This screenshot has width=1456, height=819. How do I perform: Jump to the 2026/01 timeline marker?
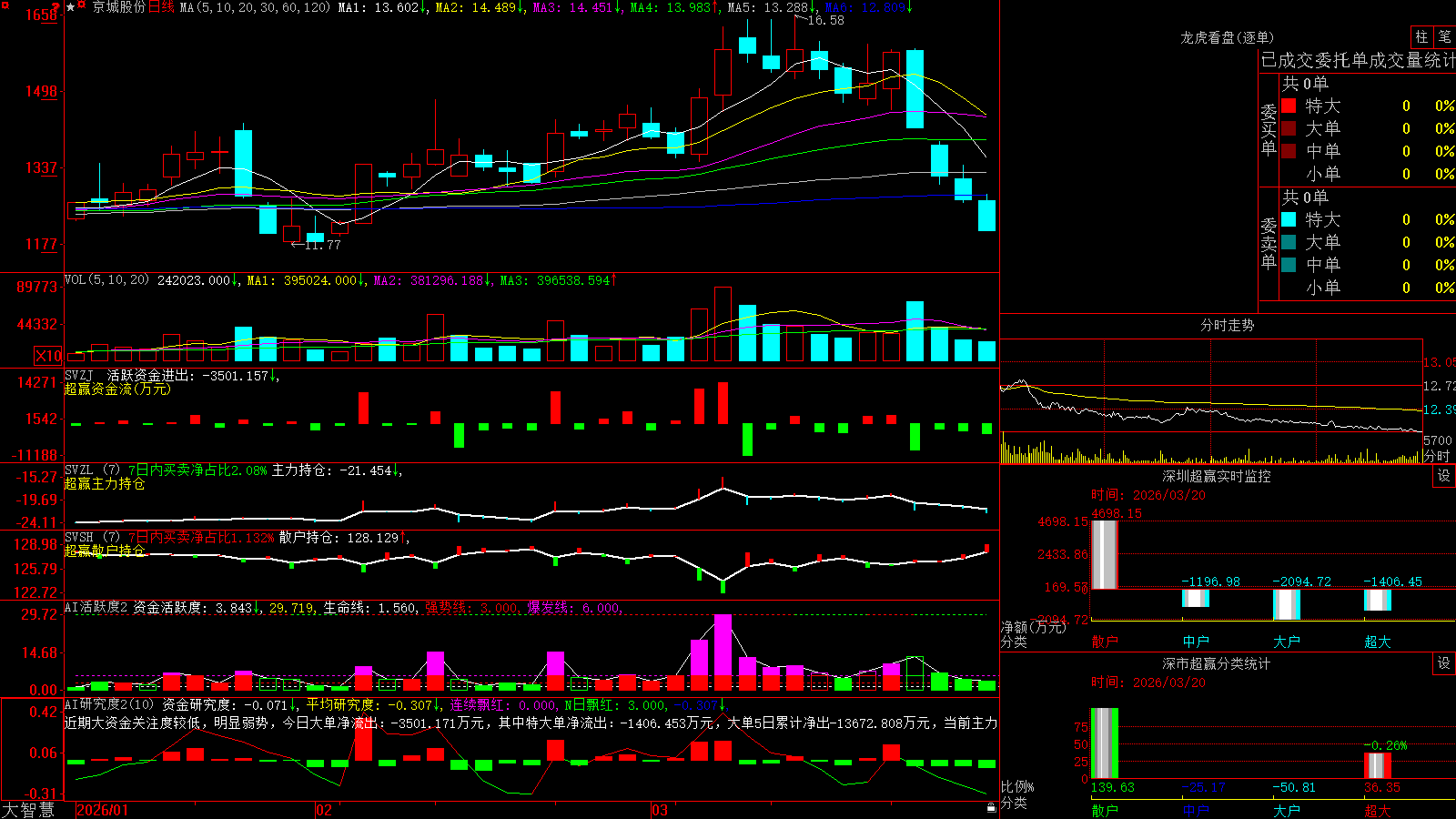(103, 810)
